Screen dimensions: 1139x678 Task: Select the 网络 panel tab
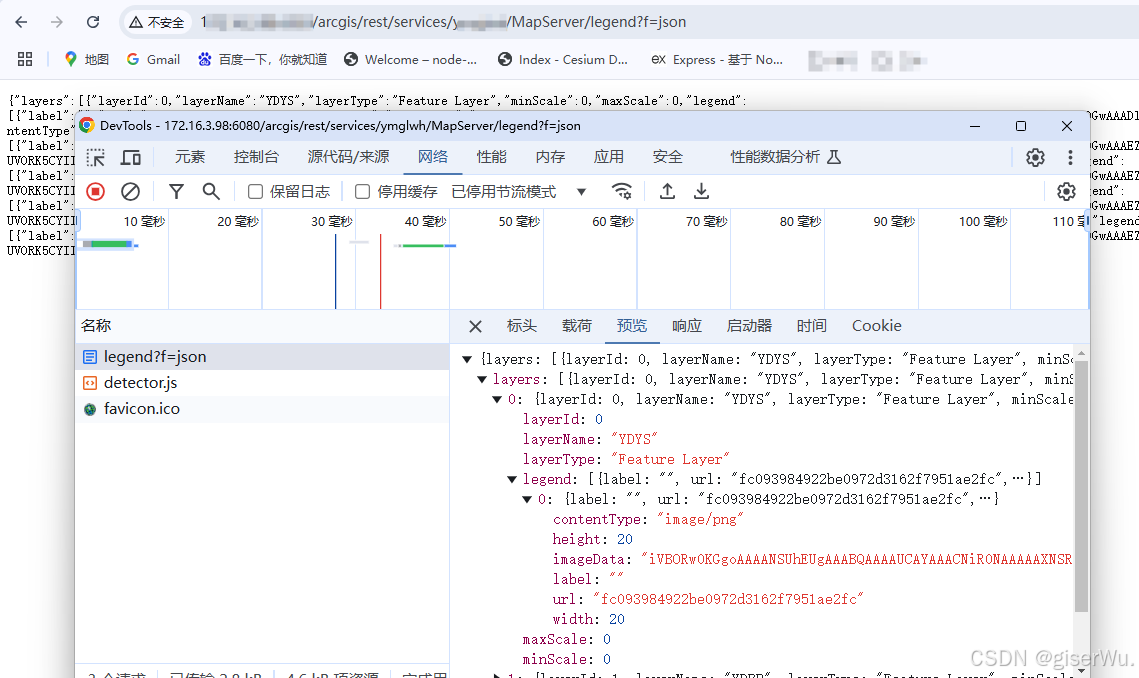[x=433, y=157]
